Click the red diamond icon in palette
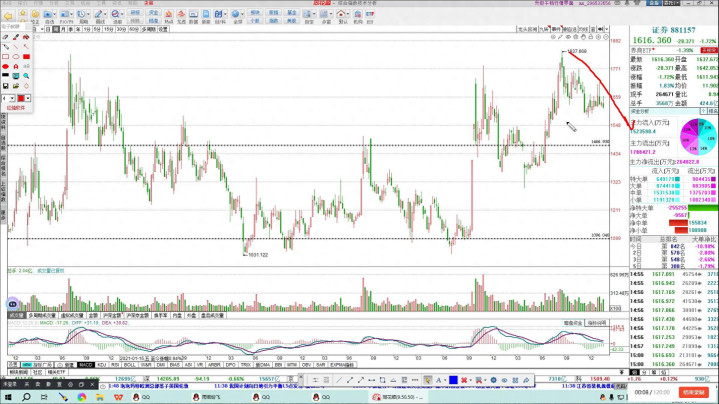Viewport: 719px width, 404px height. tap(26, 86)
